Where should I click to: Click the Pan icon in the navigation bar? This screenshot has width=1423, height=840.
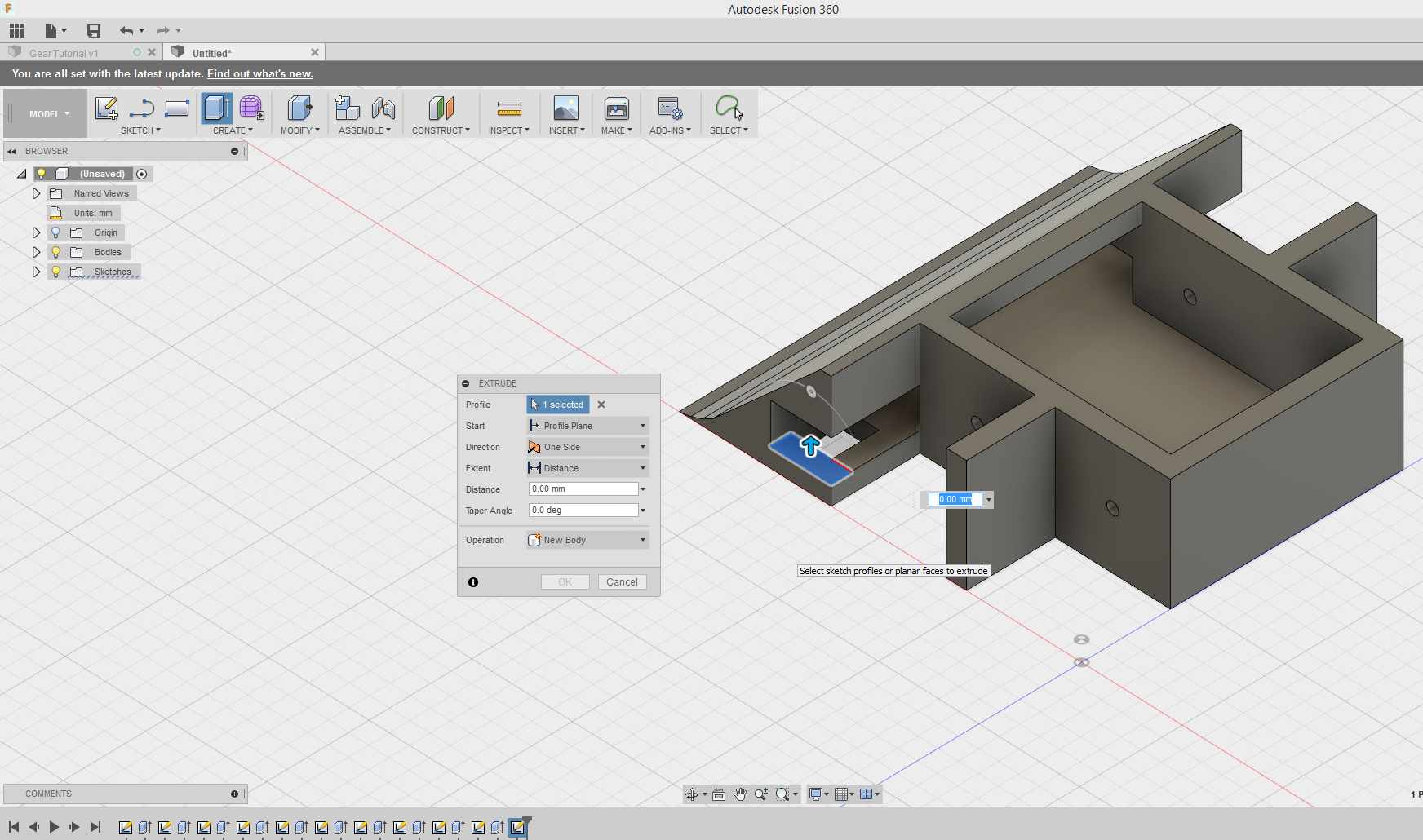point(739,794)
